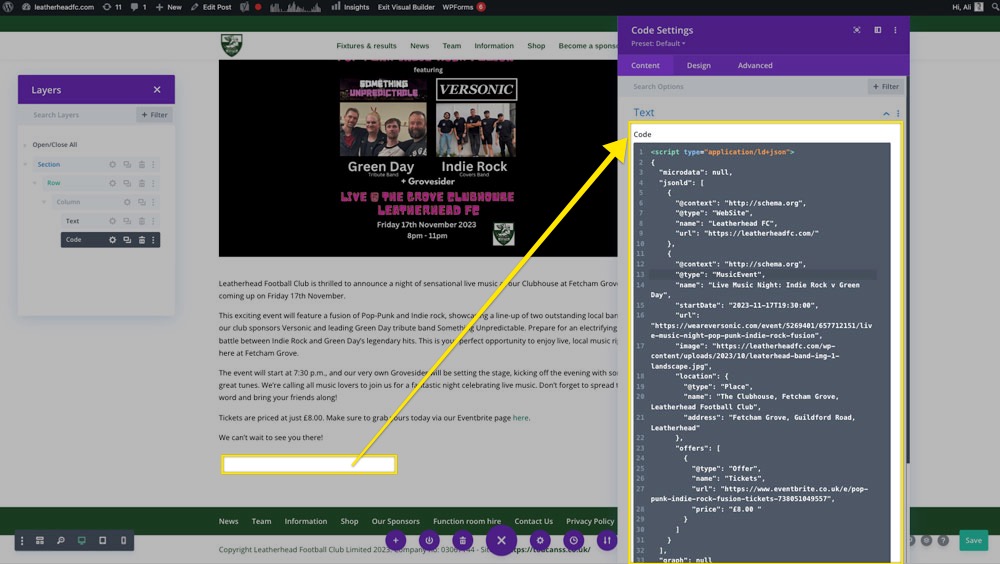This screenshot has width=1000, height=564.
Task: Duplicate the Row layer
Action: (x=127, y=183)
